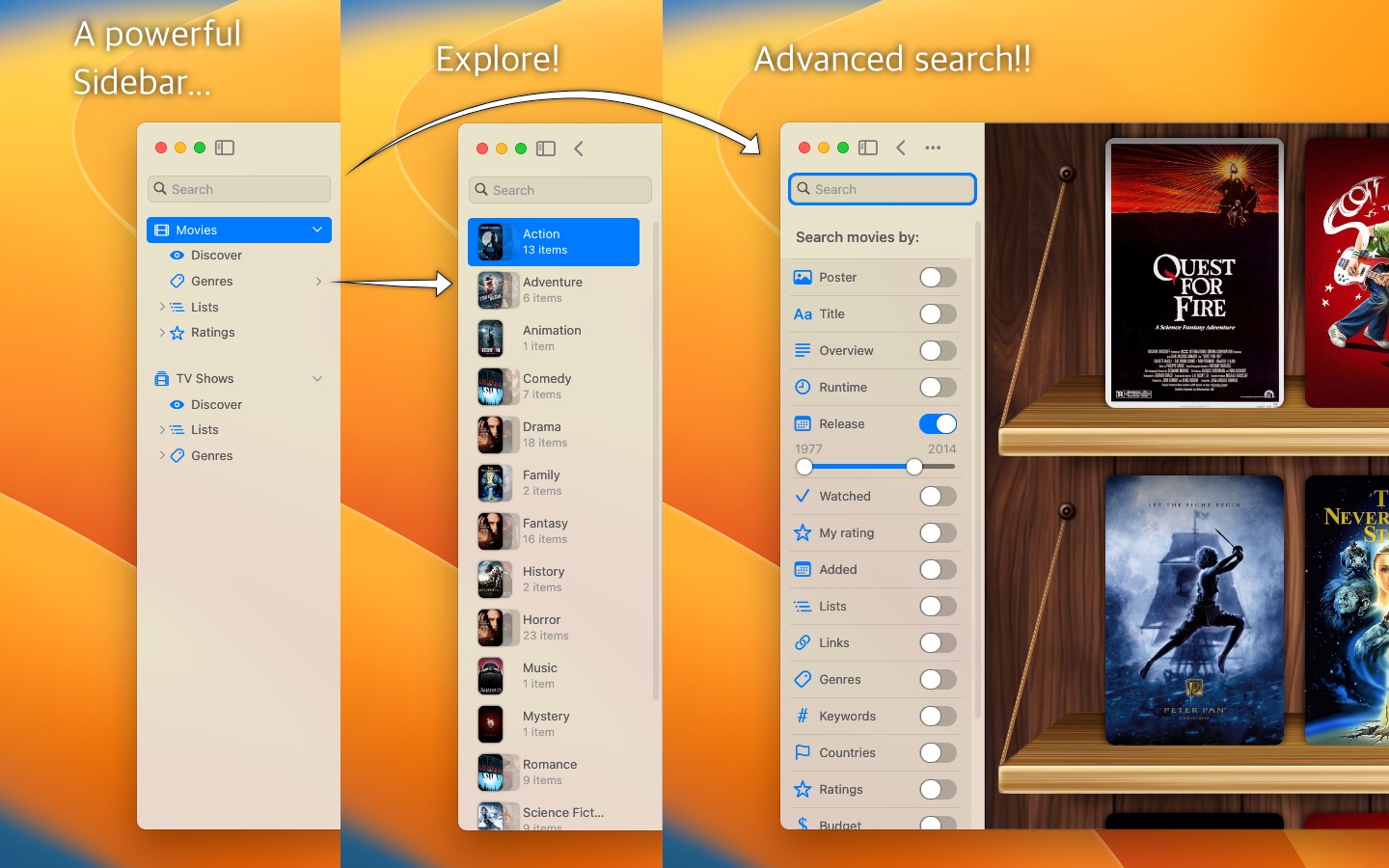Toggle sidebar icon in left window
The width and height of the screenshot is (1389, 868).
click(x=225, y=148)
